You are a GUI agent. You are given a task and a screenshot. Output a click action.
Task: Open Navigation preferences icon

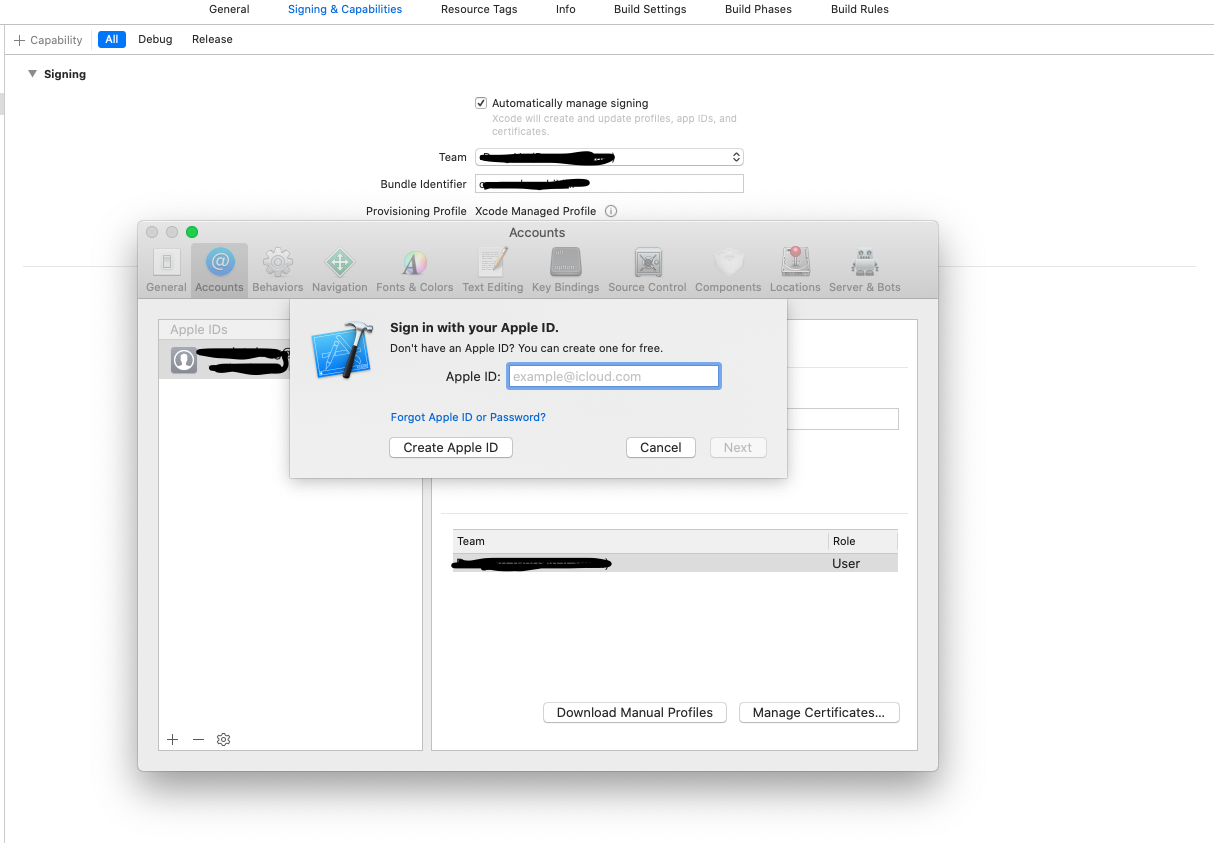(339, 263)
